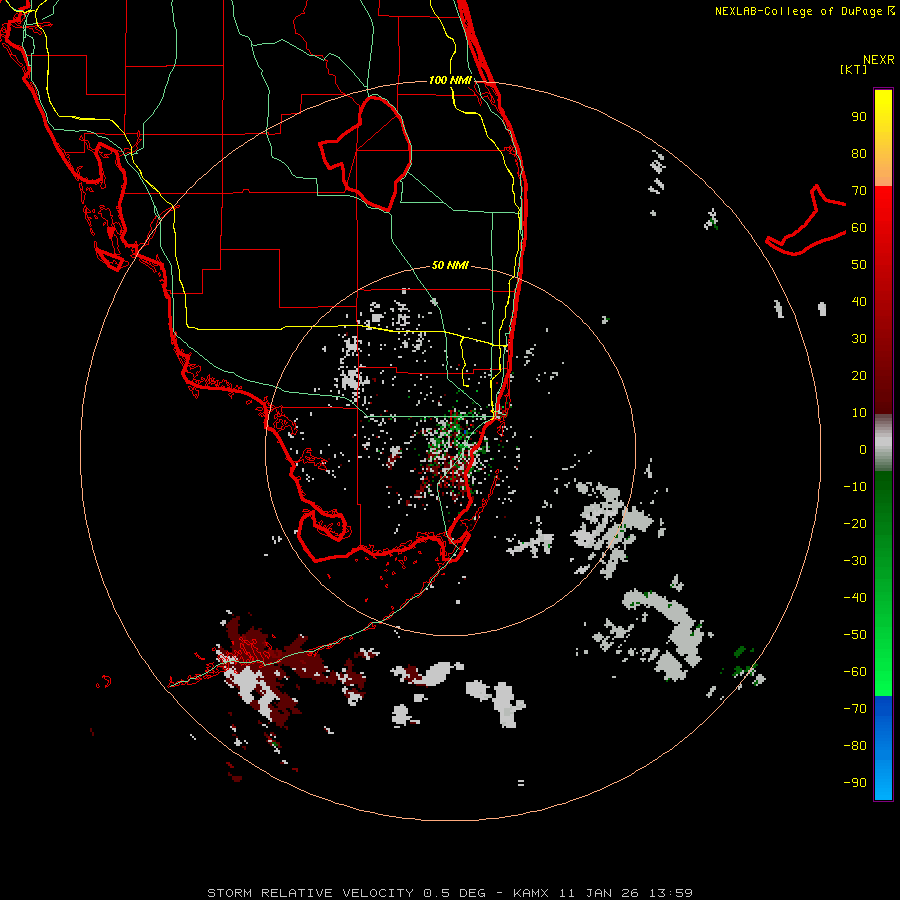This screenshot has width=900, height=900.
Task: Click the 30 value on the velocity scale
Action: pyautogui.click(x=859, y=339)
